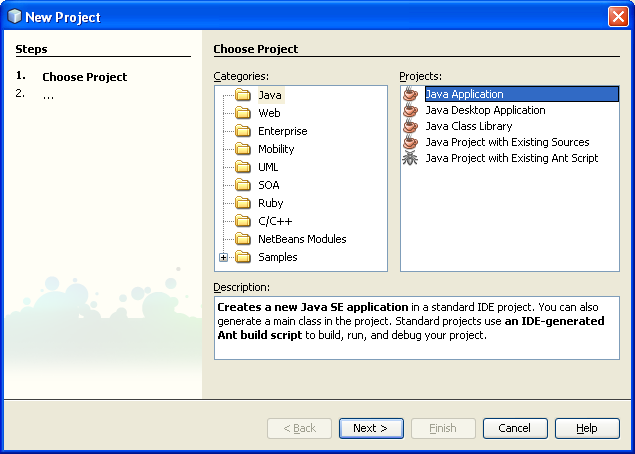Click the Java Class Library icon
This screenshot has height=454, width=635.
click(410, 126)
